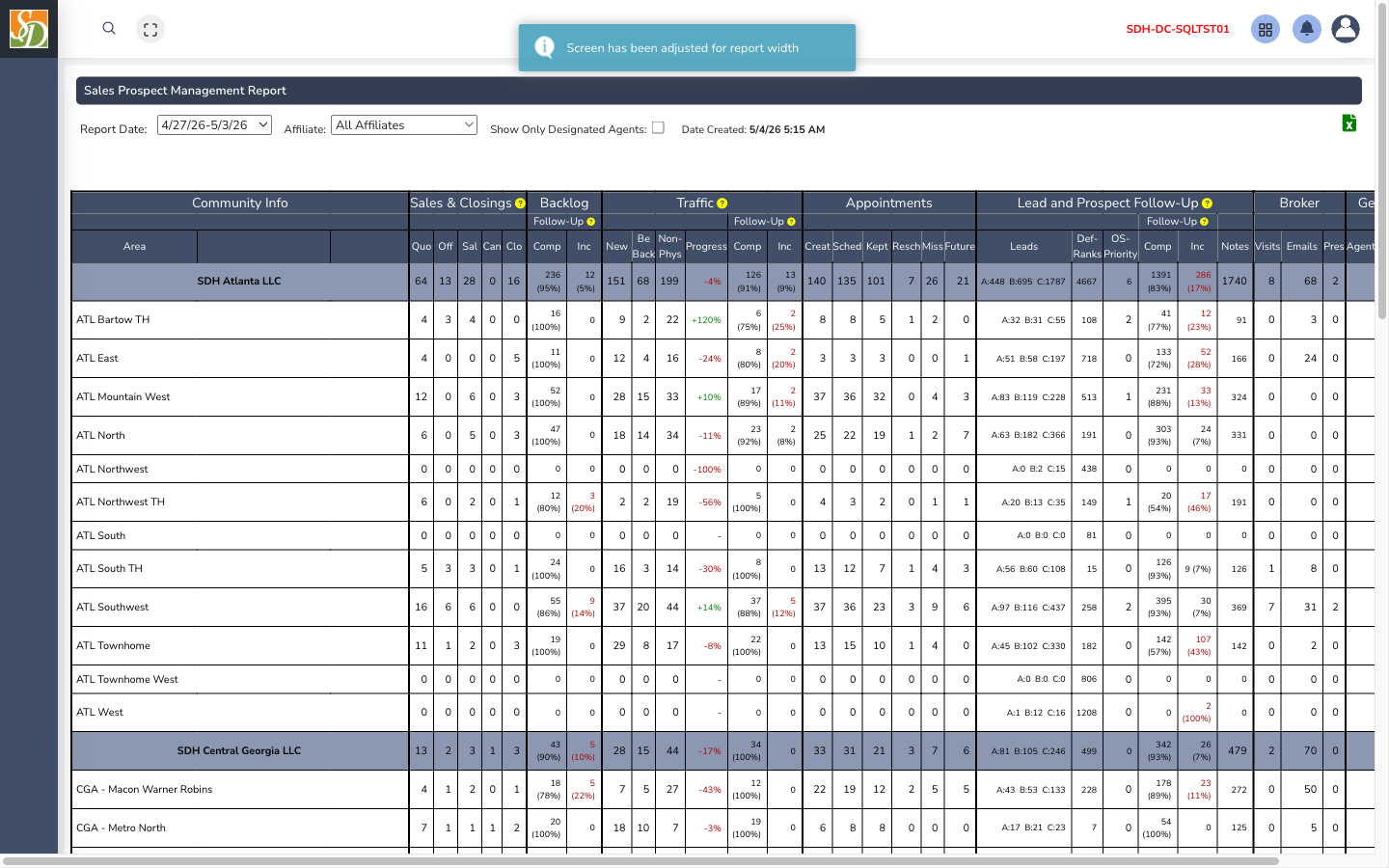The image size is (1389, 868).
Task: Click the Progress column header
Action: pyautogui.click(x=706, y=247)
